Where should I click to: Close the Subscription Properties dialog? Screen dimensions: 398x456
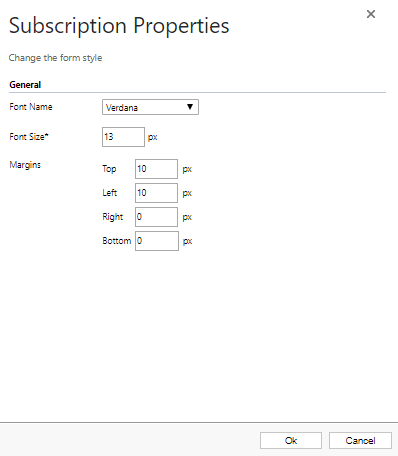point(371,14)
